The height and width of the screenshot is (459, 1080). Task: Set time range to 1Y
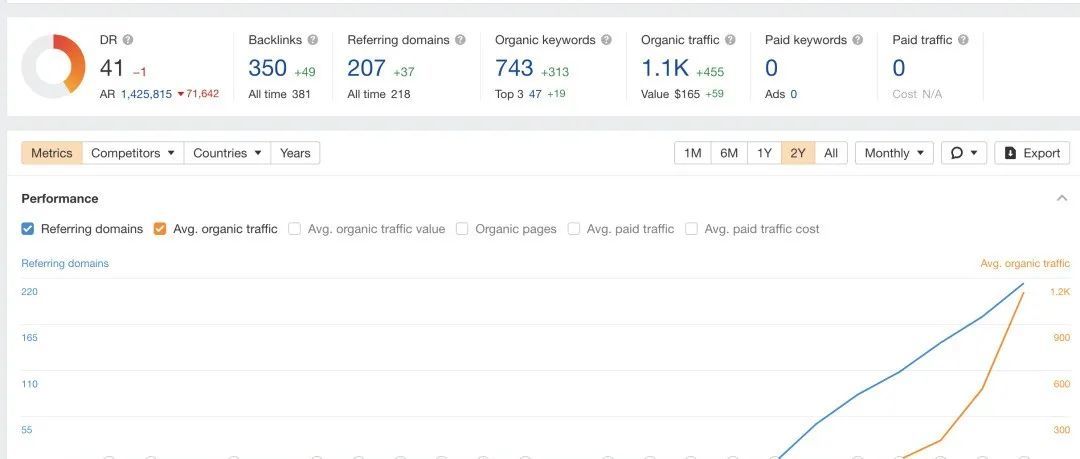(x=764, y=153)
